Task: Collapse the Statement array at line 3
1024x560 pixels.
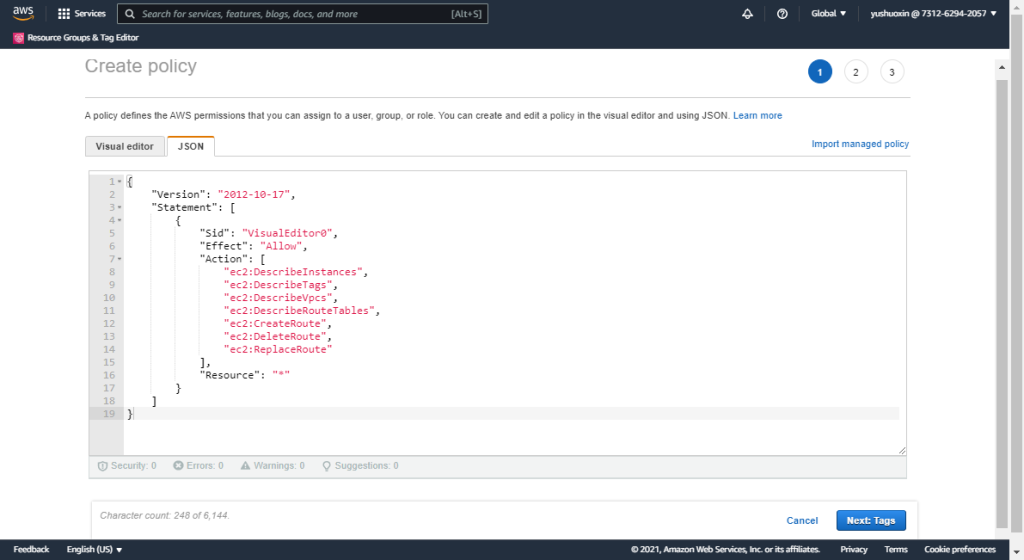Action: (x=120, y=207)
